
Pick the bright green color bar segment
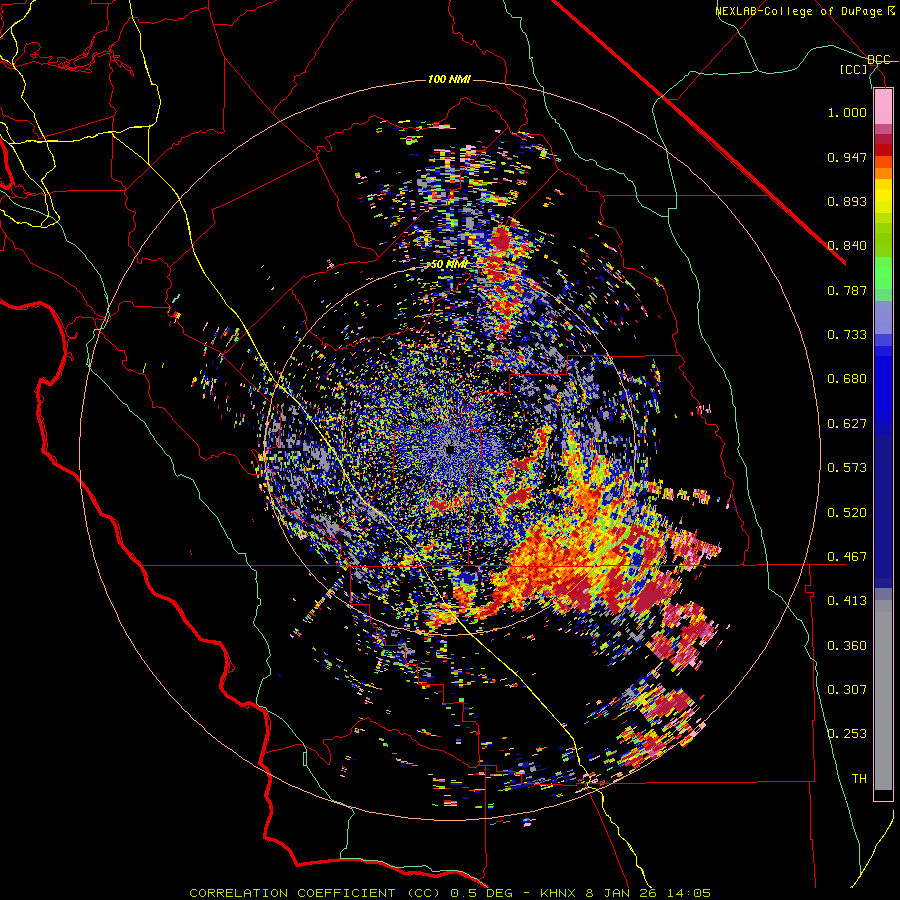[x=883, y=273]
